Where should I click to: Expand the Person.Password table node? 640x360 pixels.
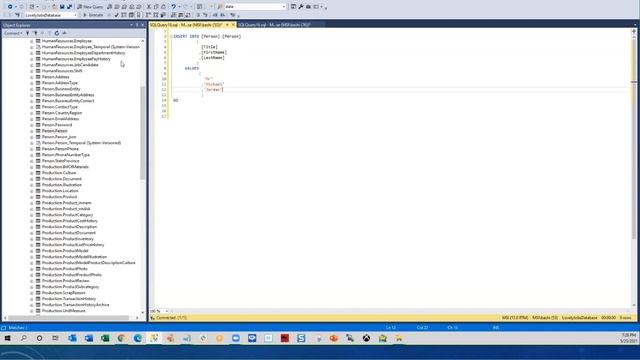point(32,125)
